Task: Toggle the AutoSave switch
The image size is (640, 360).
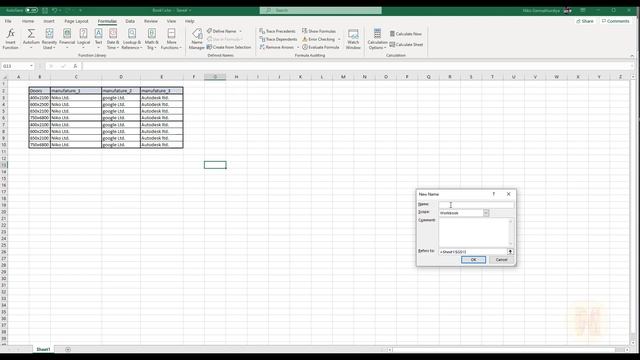Action: click(x=31, y=10)
